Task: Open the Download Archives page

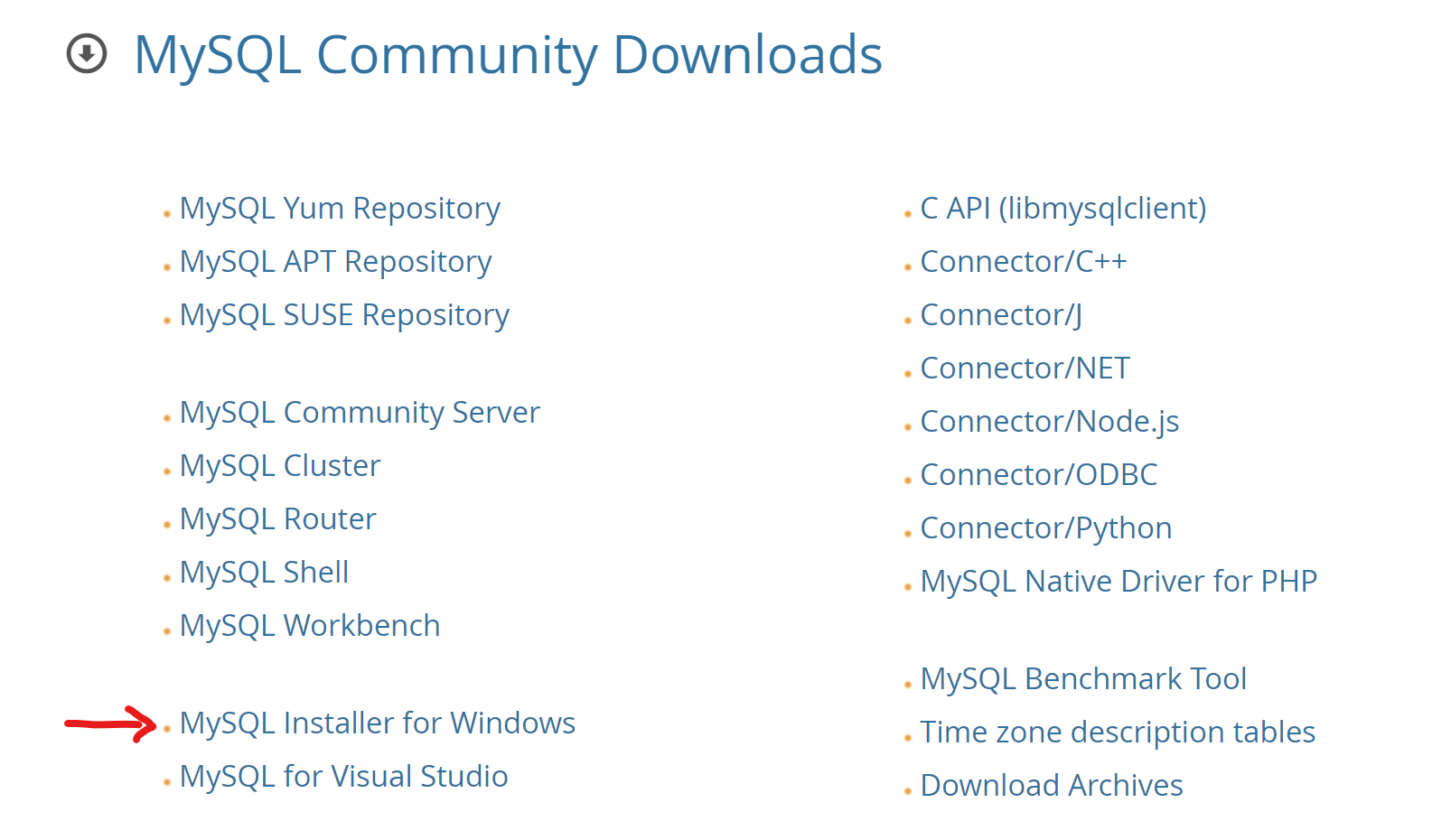Action: 1051,786
